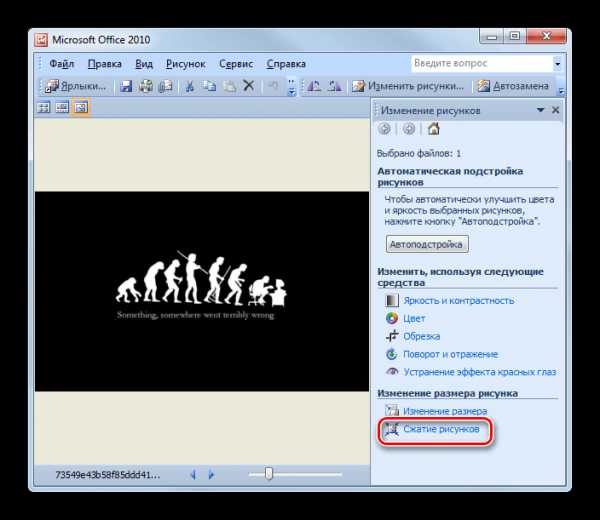Select the single picture view icon
This screenshot has width=600, height=520.
(x=81, y=108)
